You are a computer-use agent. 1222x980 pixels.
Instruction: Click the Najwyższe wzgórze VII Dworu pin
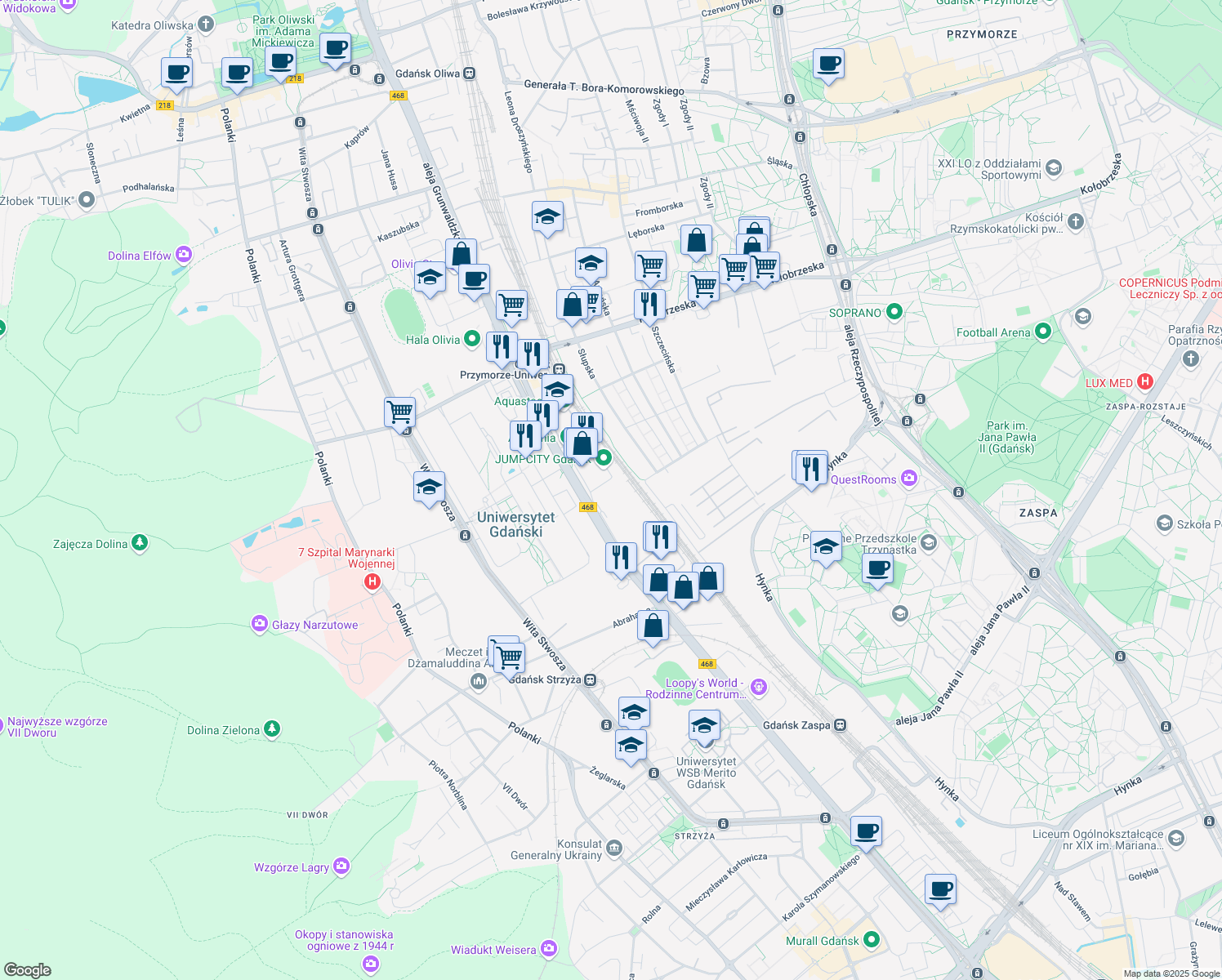1,724
